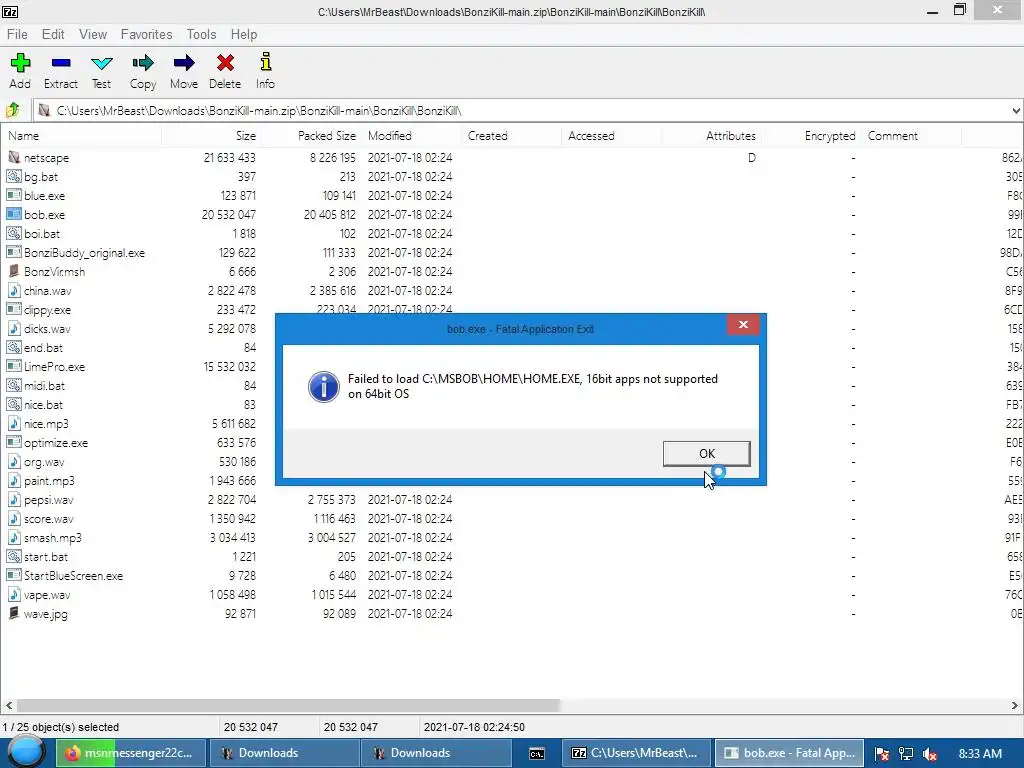The width and height of the screenshot is (1024, 768).
Task: Select BonziBuddy_original.exe file name
Action: click(84, 253)
